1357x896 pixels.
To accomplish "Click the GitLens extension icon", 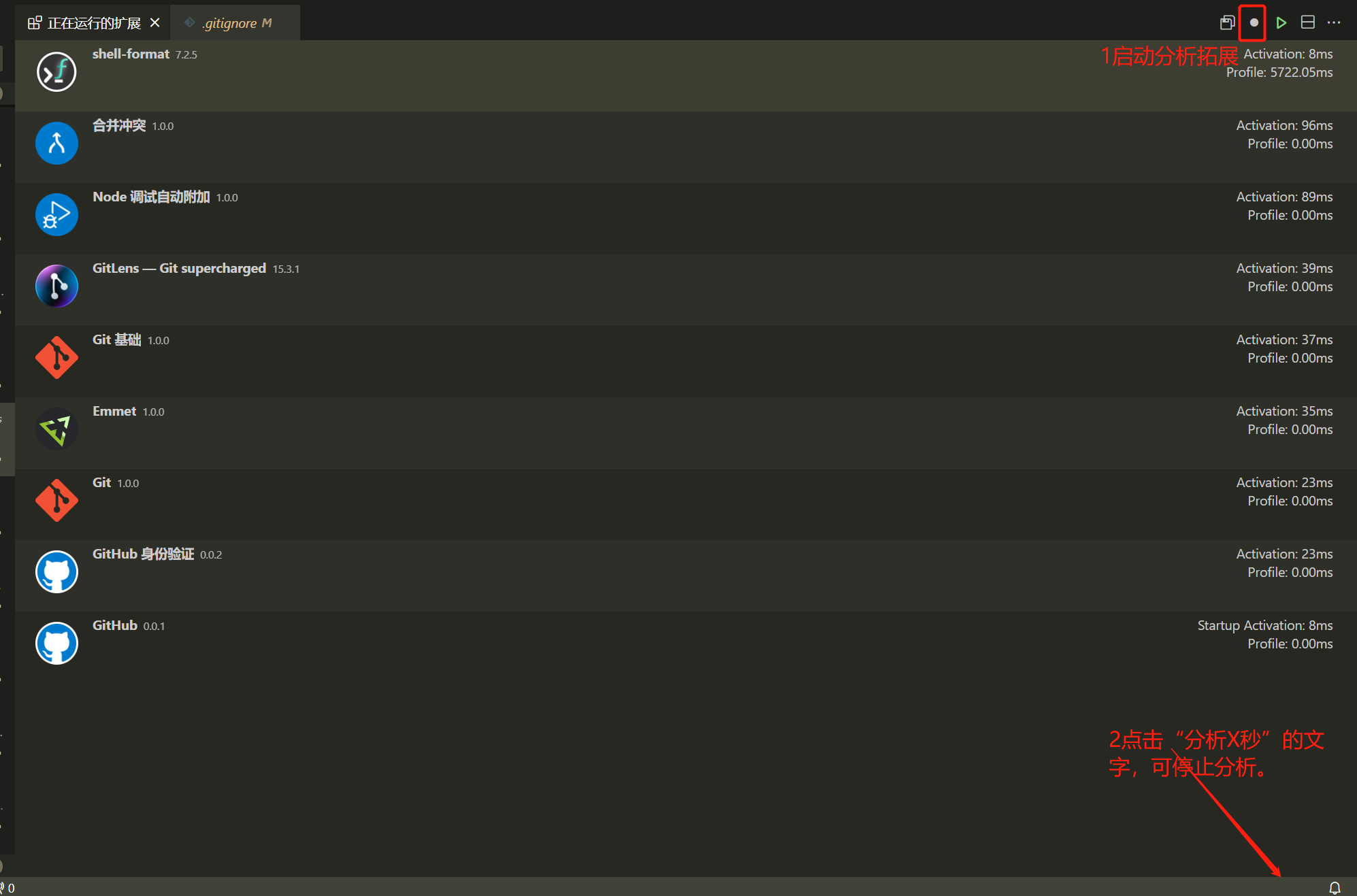I will pos(56,286).
